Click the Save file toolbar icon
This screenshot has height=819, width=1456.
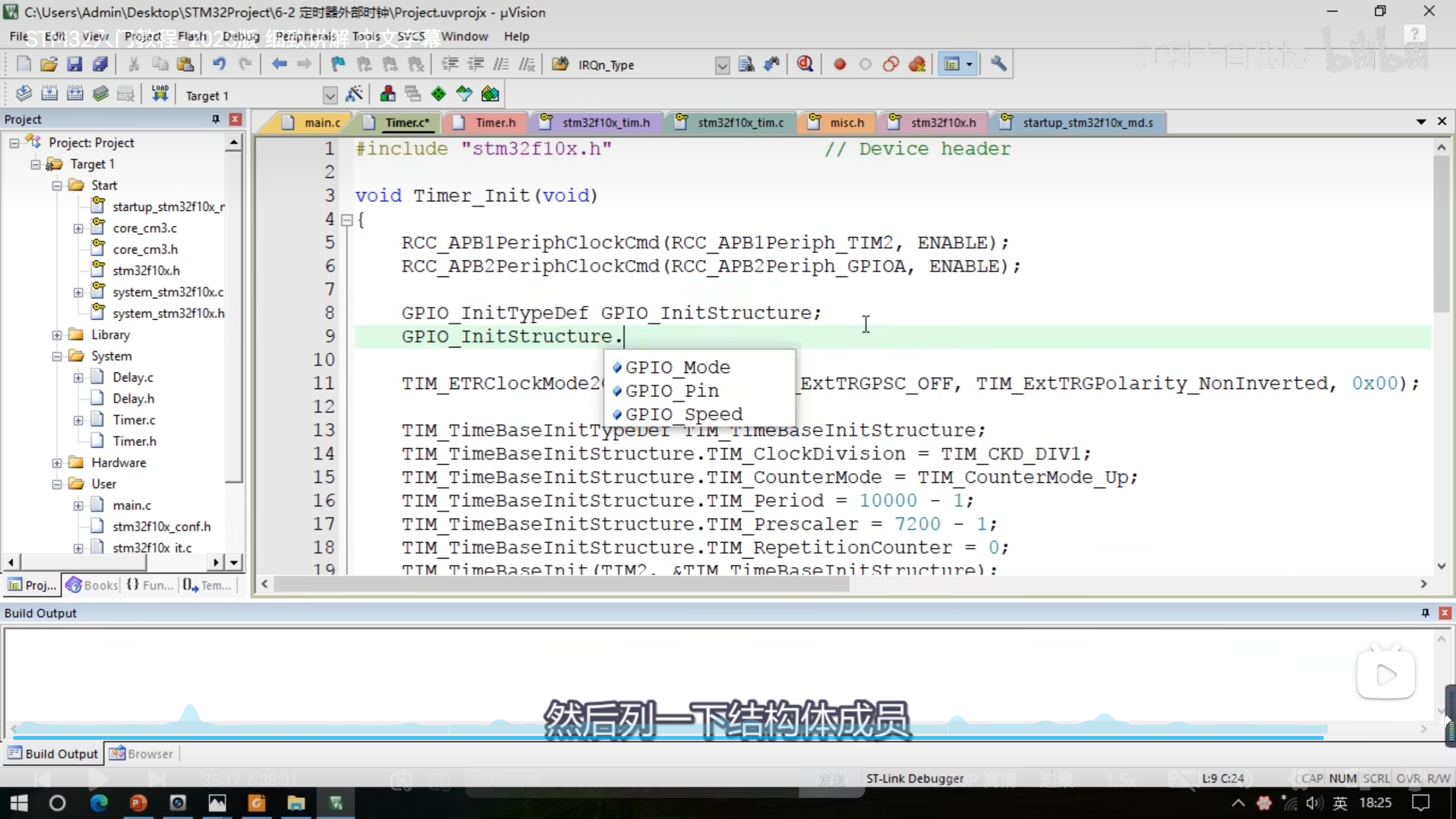pyautogui.click(x=75, y=64)
